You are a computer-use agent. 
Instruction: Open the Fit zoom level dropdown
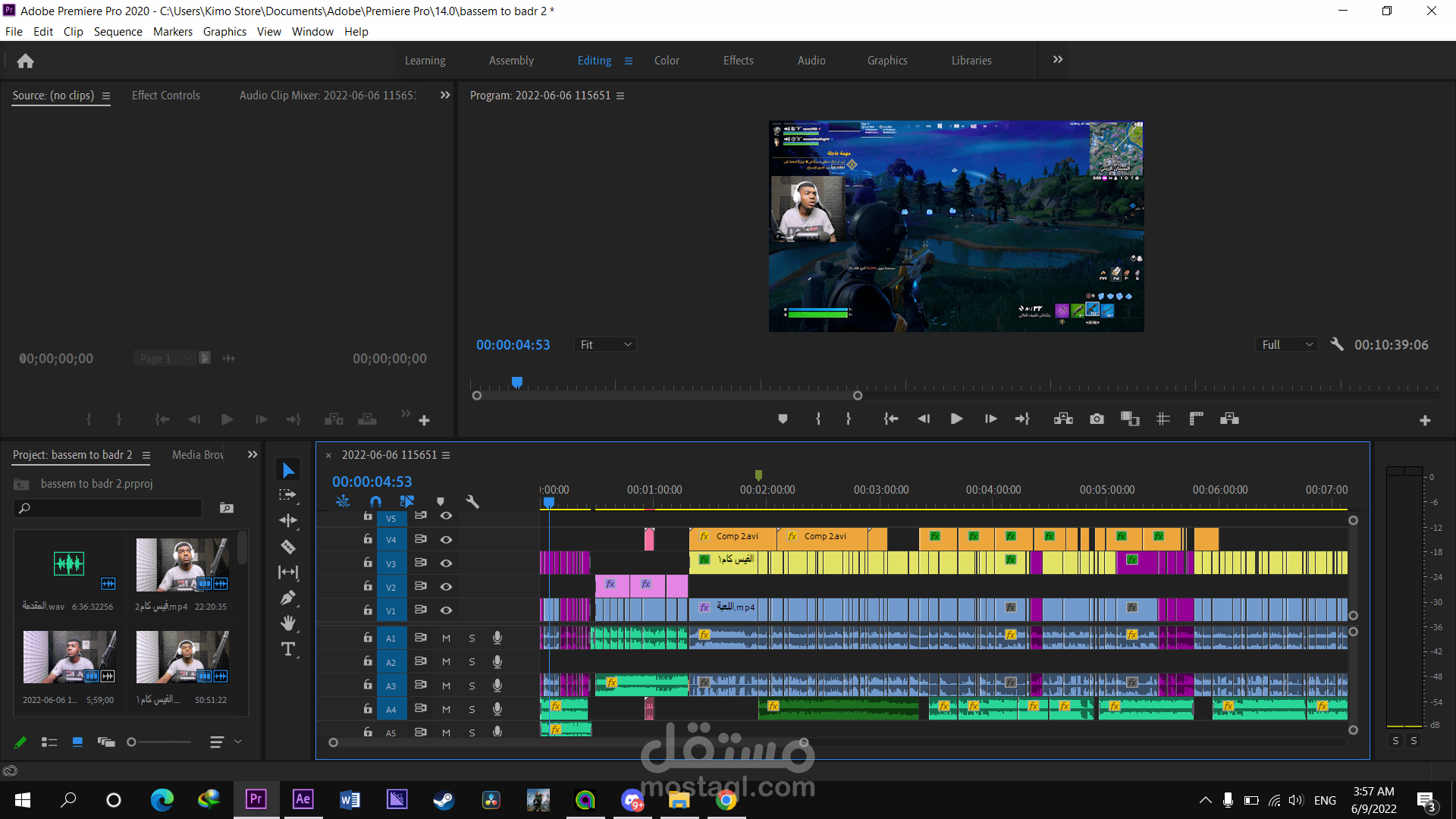pos(604,345)
